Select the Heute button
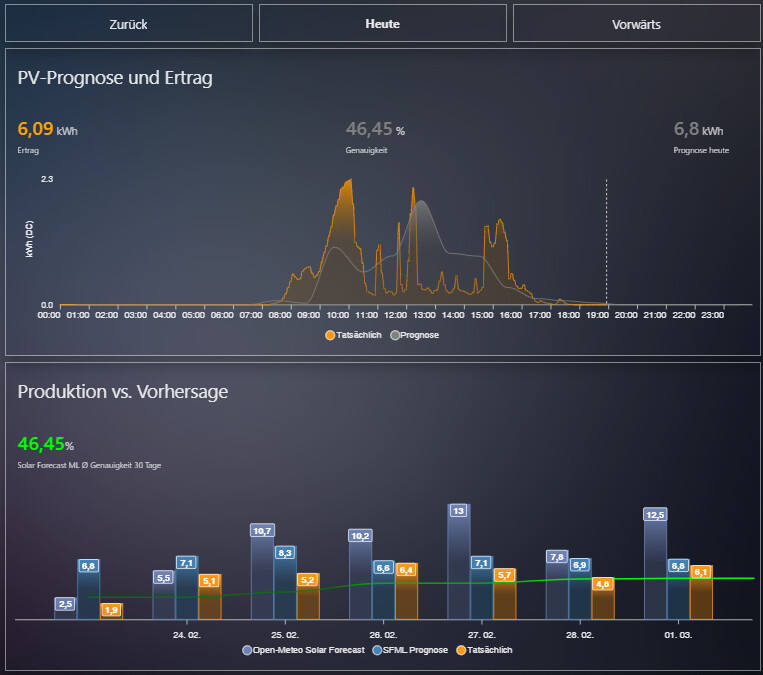763x675 pixels. click(x=382, y=23)
